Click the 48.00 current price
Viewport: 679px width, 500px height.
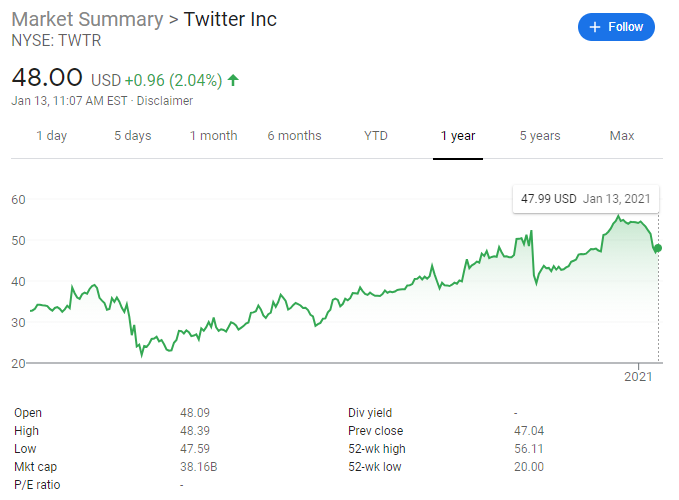tap(46, 78)
